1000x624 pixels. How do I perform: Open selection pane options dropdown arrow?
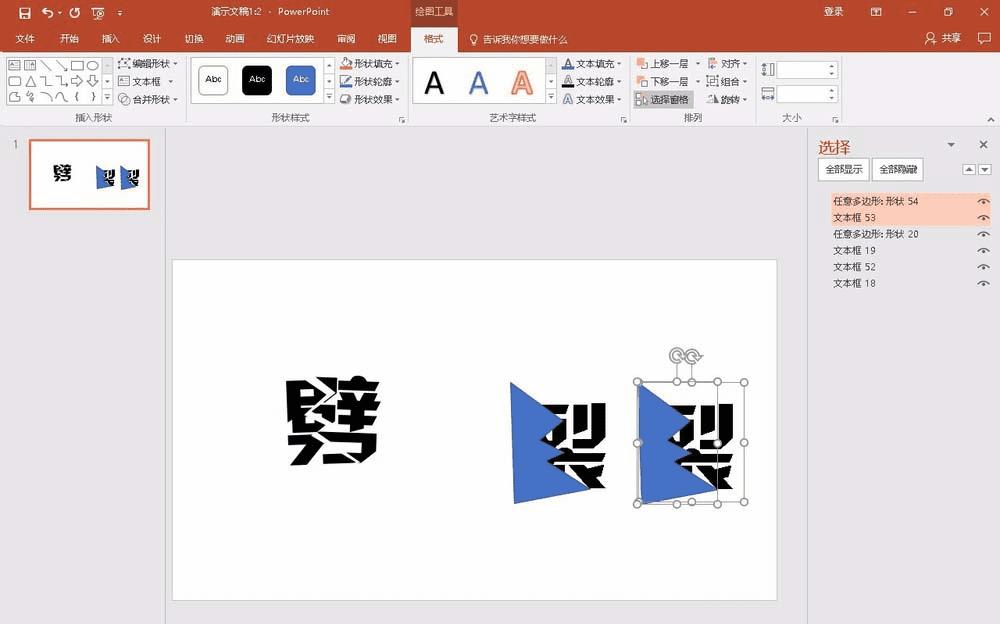951,145
